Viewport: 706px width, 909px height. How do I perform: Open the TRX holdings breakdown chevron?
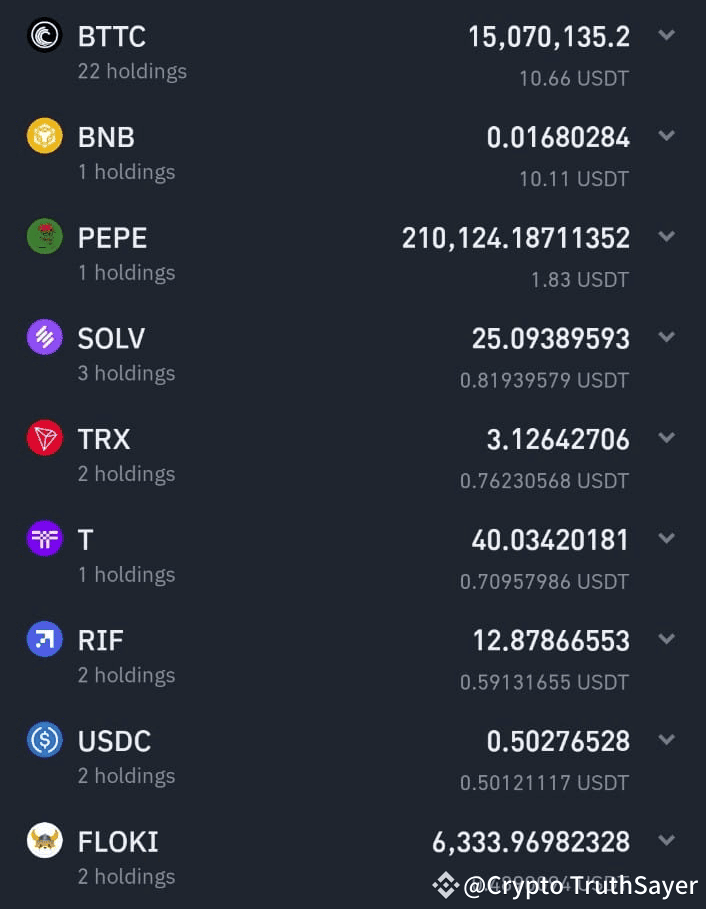point(667,438)
